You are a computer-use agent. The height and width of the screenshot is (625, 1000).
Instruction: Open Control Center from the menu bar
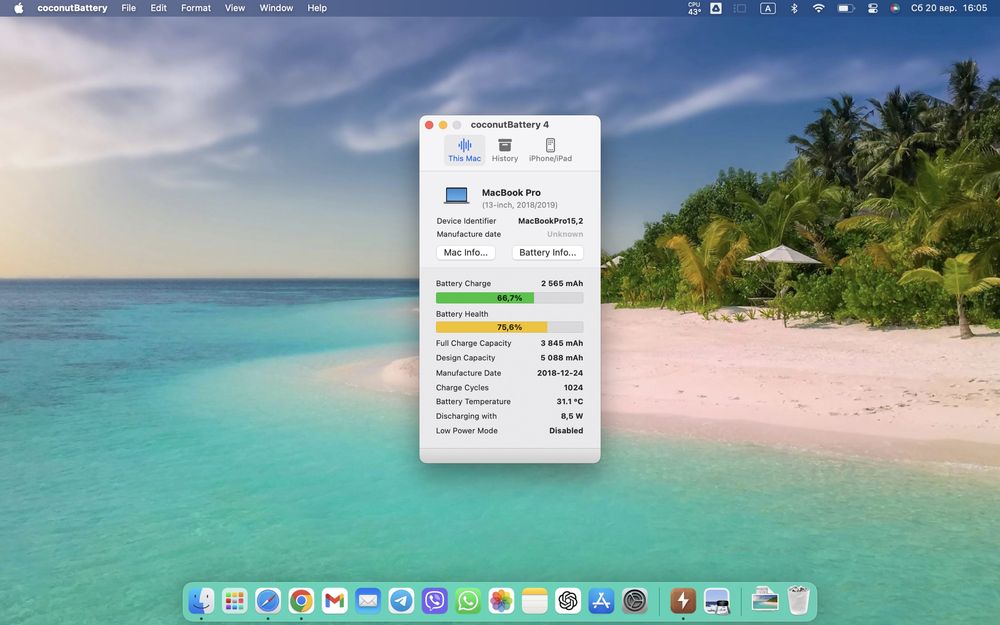(871, 8)
